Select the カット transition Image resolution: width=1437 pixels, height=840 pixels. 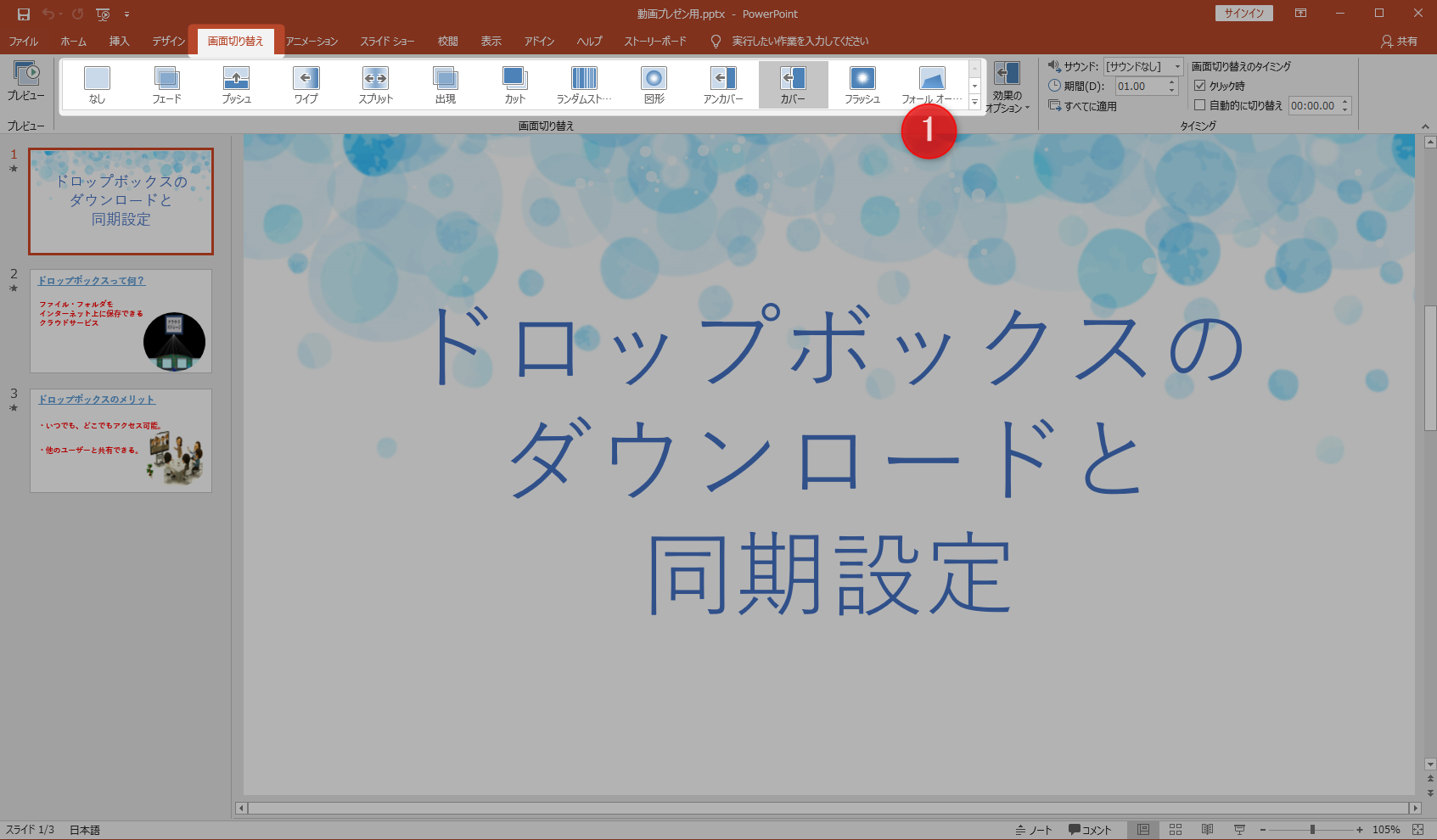pyautogui.click(x=515, y=85)
